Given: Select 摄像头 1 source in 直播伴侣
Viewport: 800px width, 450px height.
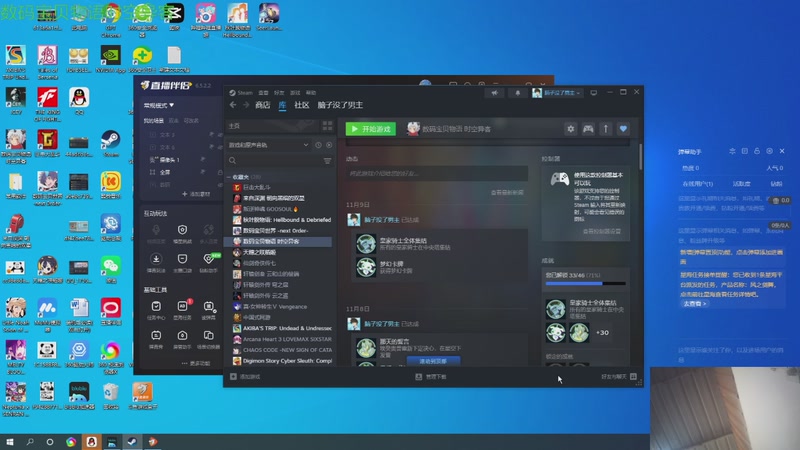Looking at the screenshot, I should pyautogui.click(x=170, y=160).
